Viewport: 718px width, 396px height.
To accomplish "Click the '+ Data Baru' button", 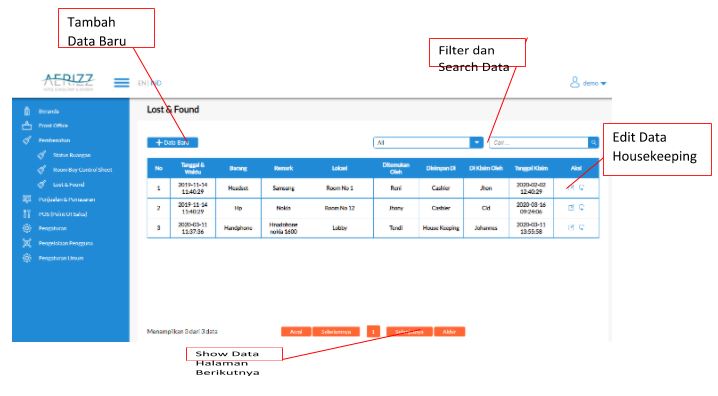I will (x=173, y=143).
